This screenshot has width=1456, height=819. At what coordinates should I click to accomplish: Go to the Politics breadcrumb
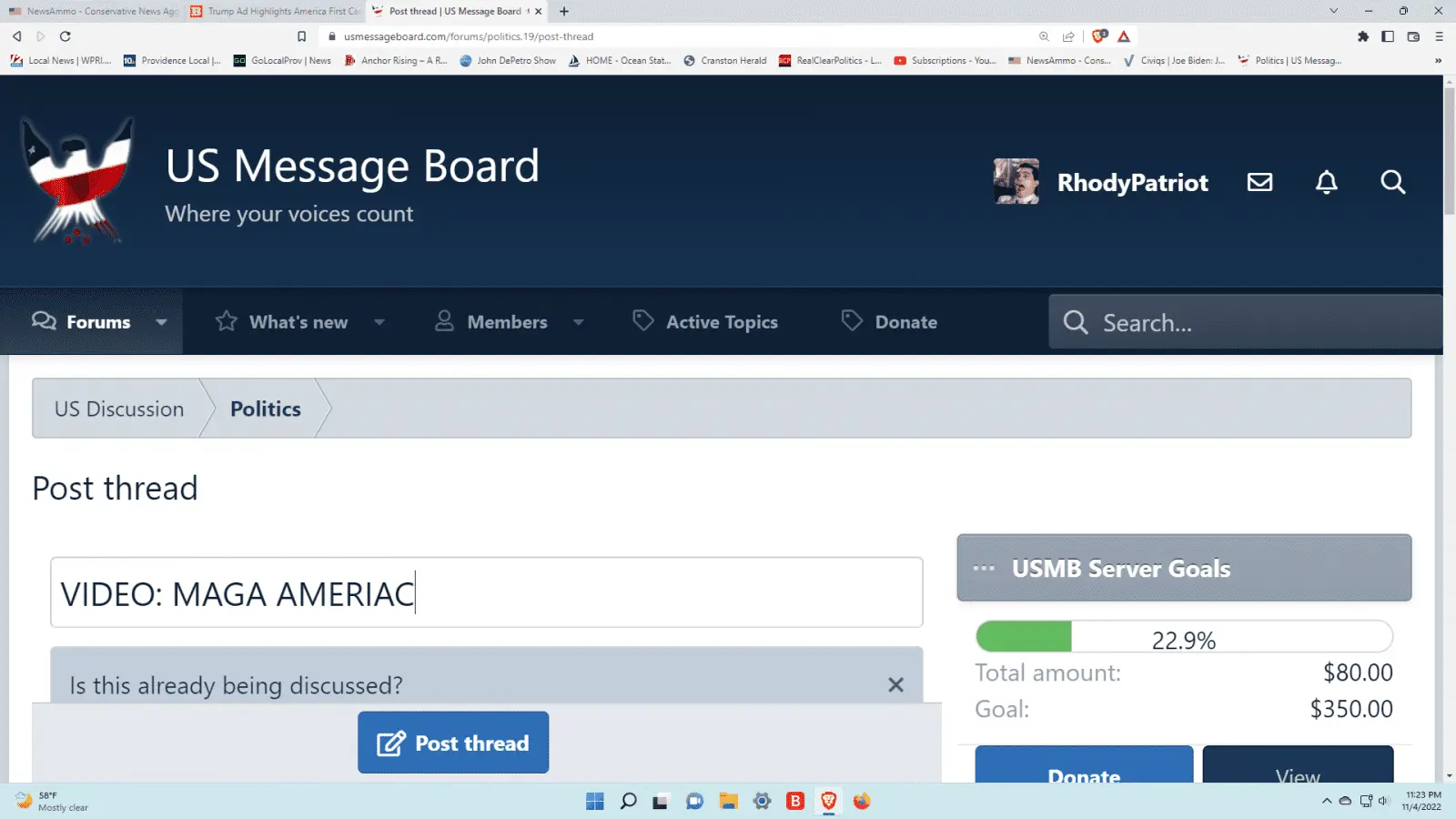coord(266,409)
